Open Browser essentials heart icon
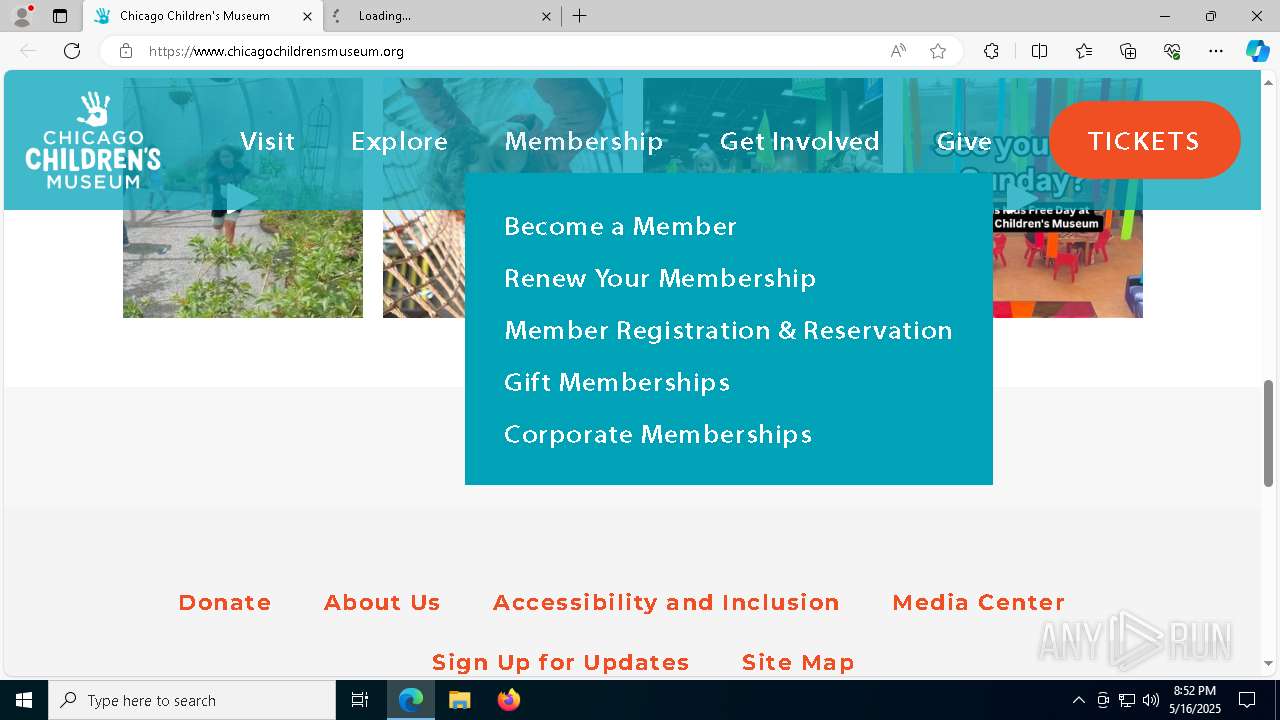The height and width of the screenshot is (720, 1280). pyautogui.click(x=1172, y=51)
